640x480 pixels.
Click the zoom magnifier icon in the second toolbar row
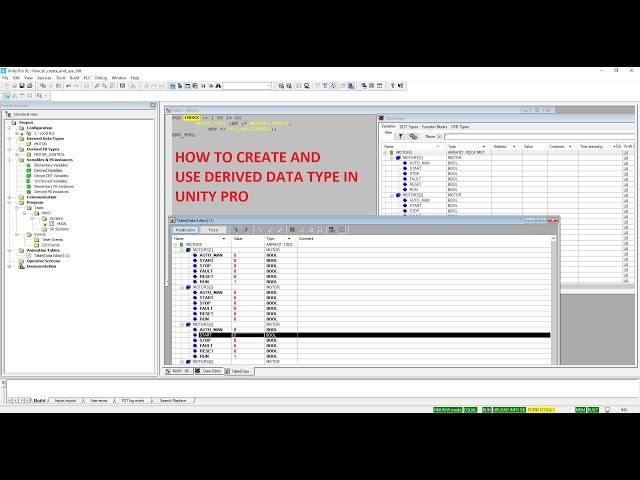[39, 96]
